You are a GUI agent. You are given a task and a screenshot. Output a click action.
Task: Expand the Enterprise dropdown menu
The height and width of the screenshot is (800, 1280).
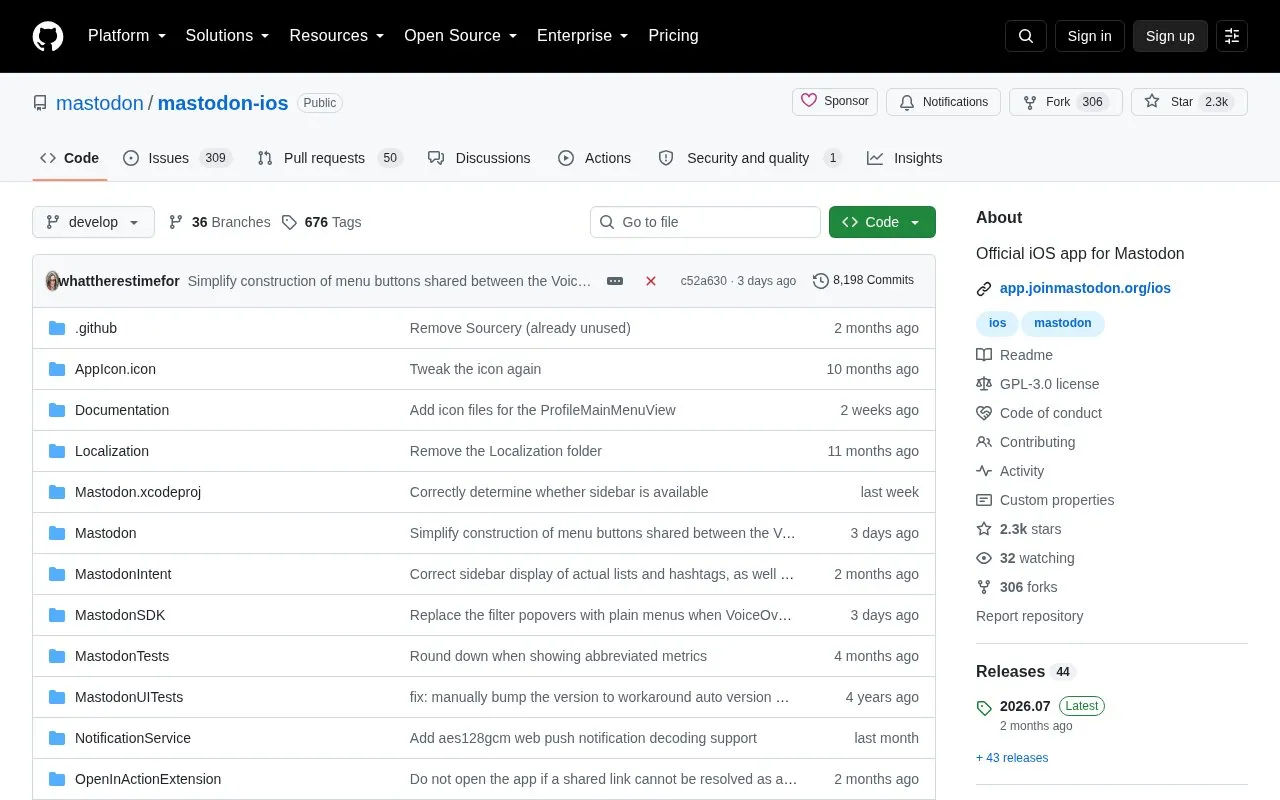(583, 36)
